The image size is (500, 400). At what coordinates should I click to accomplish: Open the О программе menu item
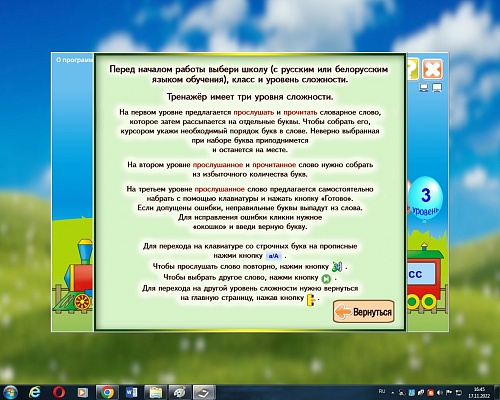click(74, 60)
